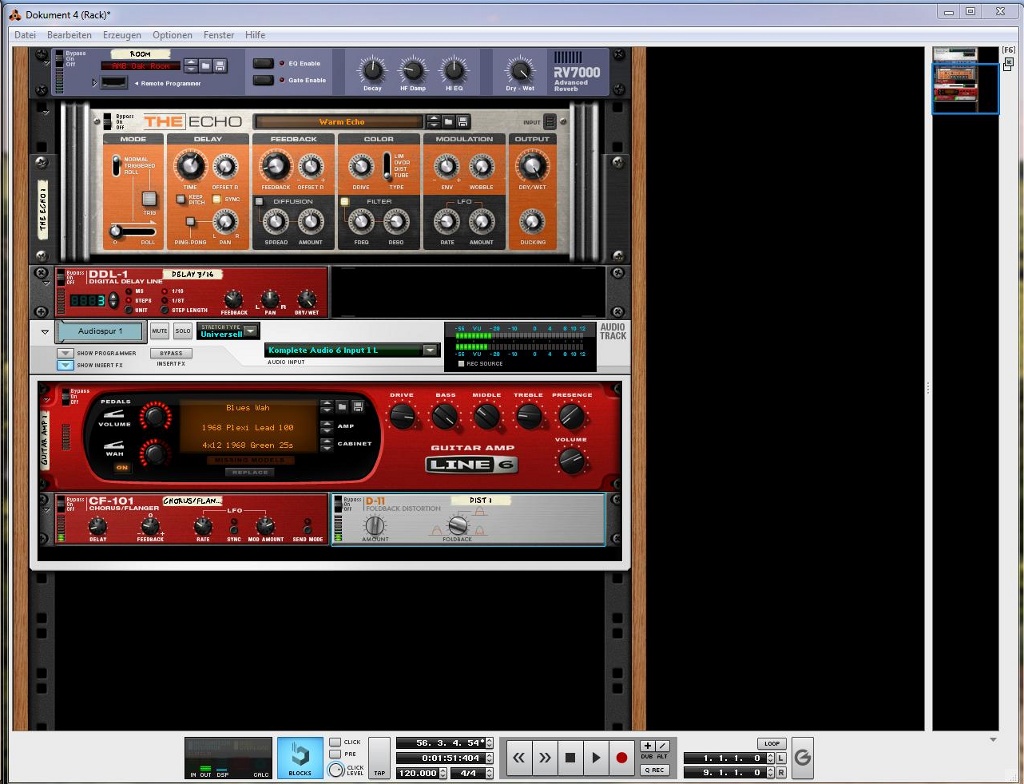Viewport: 1024px width, 784px height.
Task: Enable EQ on the RV7000 reverb
Action: coord(263,62)
